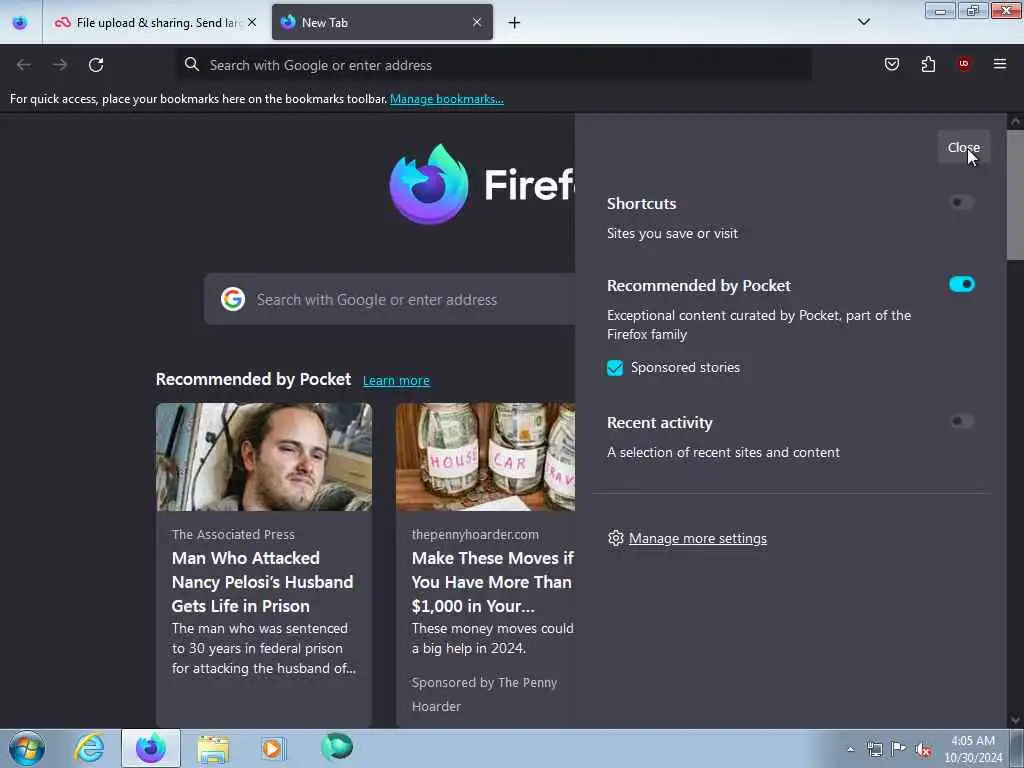Click the muted volume tray icon

[x=923, y=750]
